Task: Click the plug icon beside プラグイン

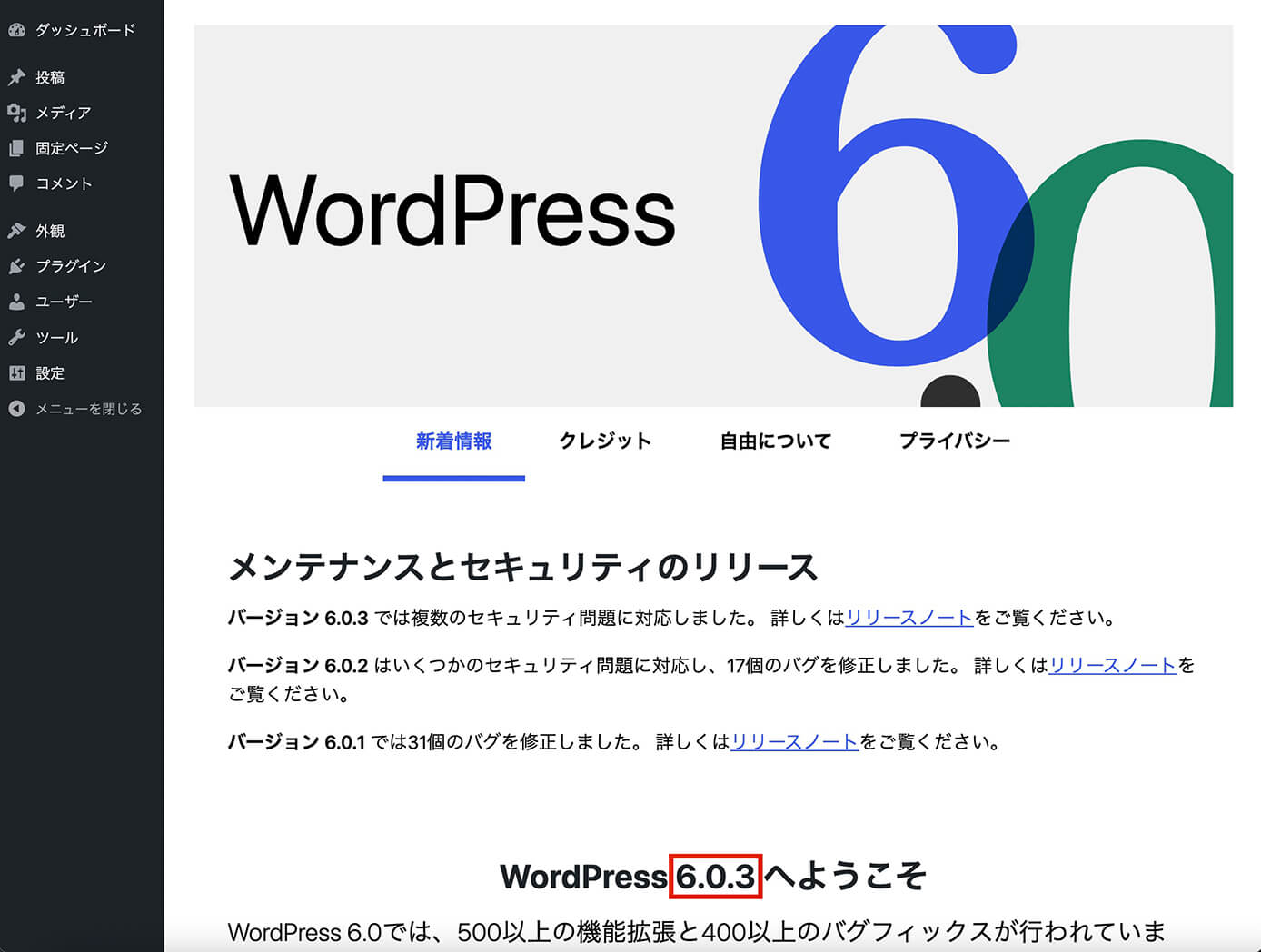Action: click(x=16, y=266)
